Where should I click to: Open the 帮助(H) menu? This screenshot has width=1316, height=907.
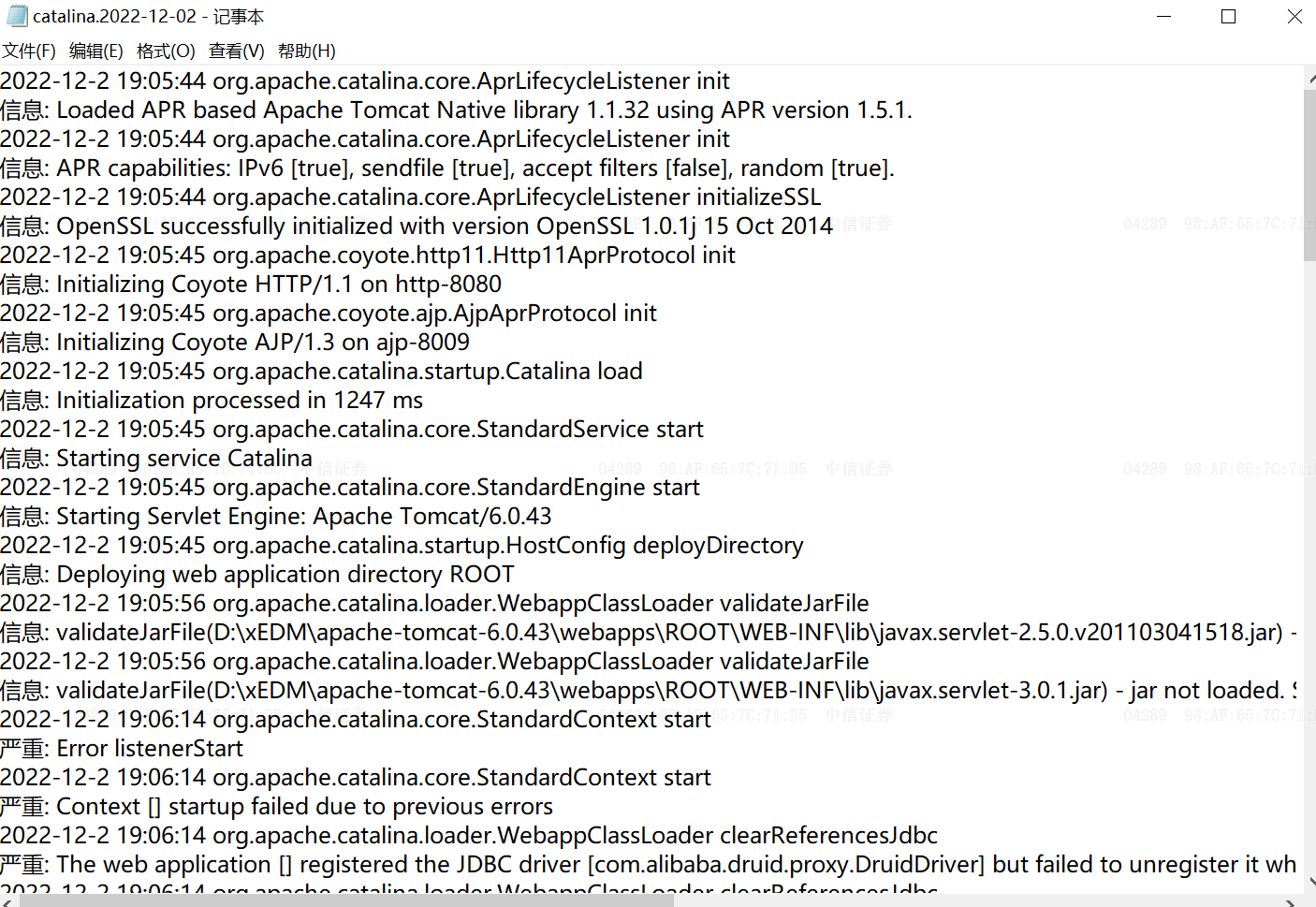pyautogui.click(x=307, y=51)
